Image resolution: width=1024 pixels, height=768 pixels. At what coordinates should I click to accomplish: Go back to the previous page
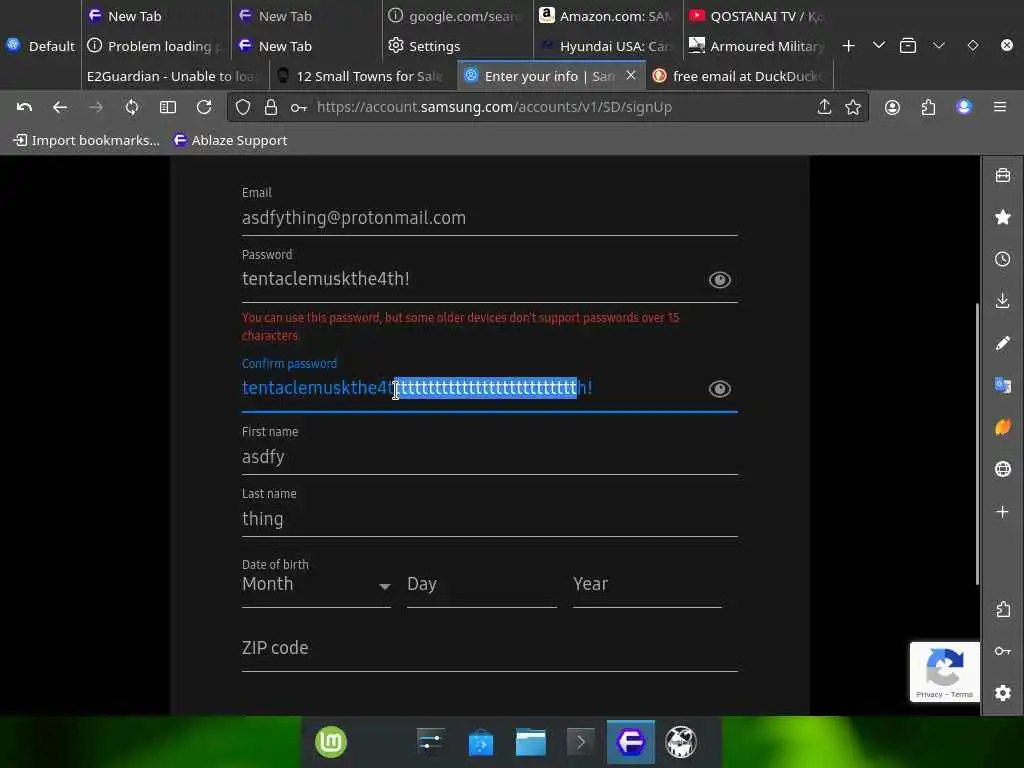pos(60,107)
